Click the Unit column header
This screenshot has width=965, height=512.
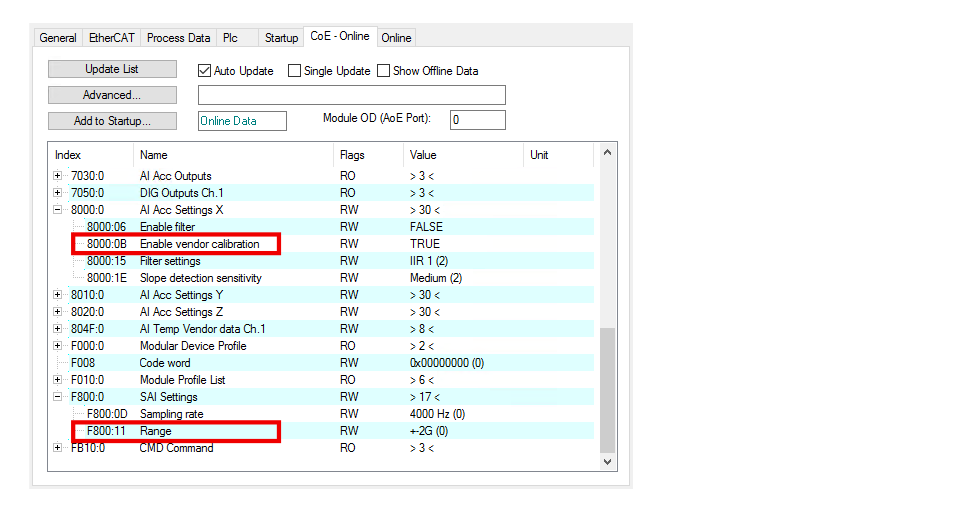coord(558,155)
